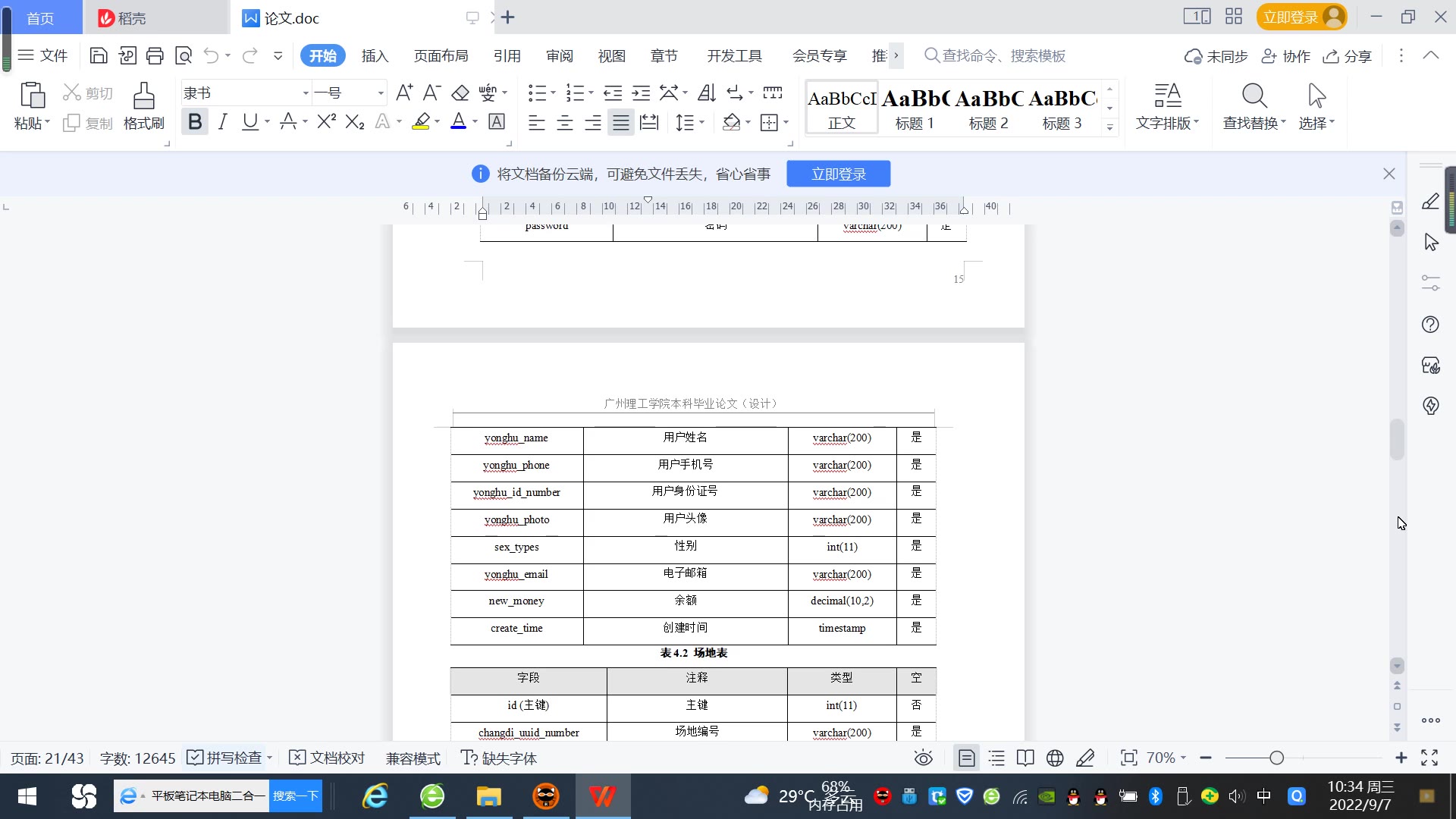This screenshot has width=1456, height=819.
Task: Open the 70% zoom level dropdown
Action: coord(1166,758)
